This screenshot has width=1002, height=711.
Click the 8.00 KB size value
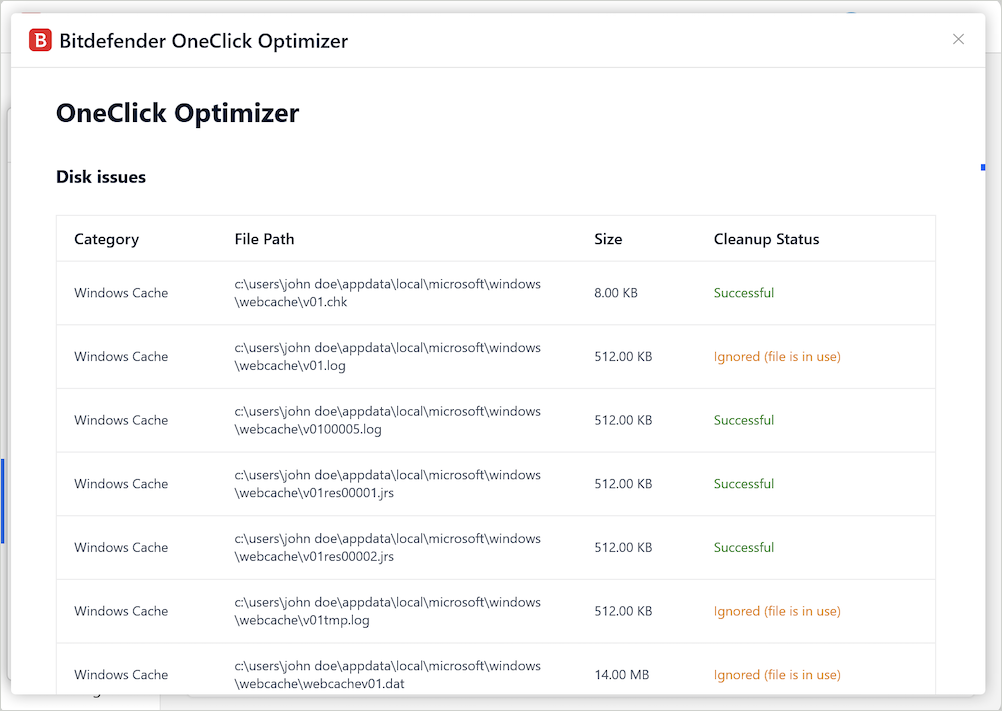click(x=616, y=293)
